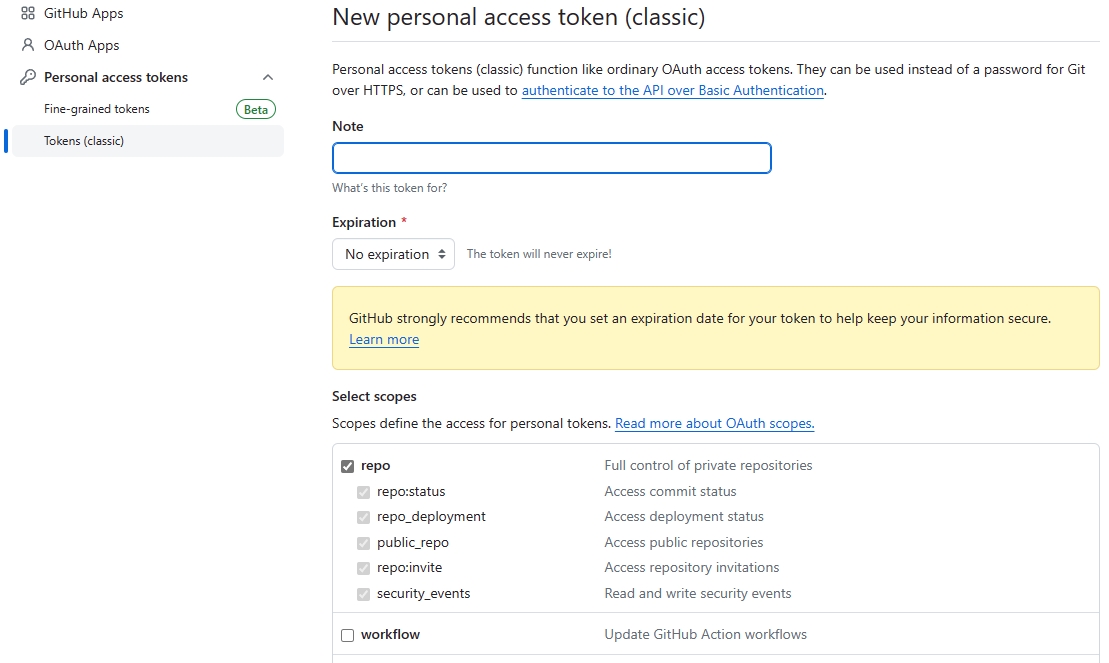Toggle the repo:status checkbox

click(x=364, y=492)
